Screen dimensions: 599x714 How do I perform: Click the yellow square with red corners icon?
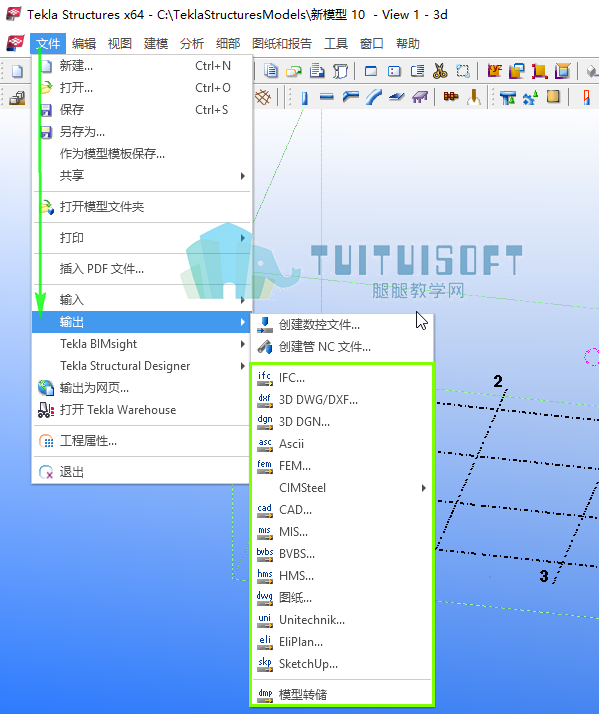point(539,71)
